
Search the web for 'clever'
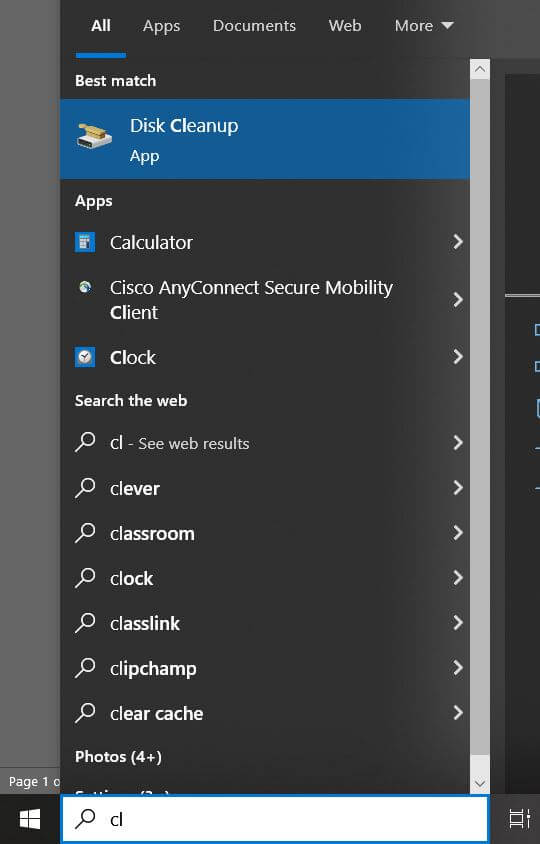pyautogui.click(x=264, y=488)
